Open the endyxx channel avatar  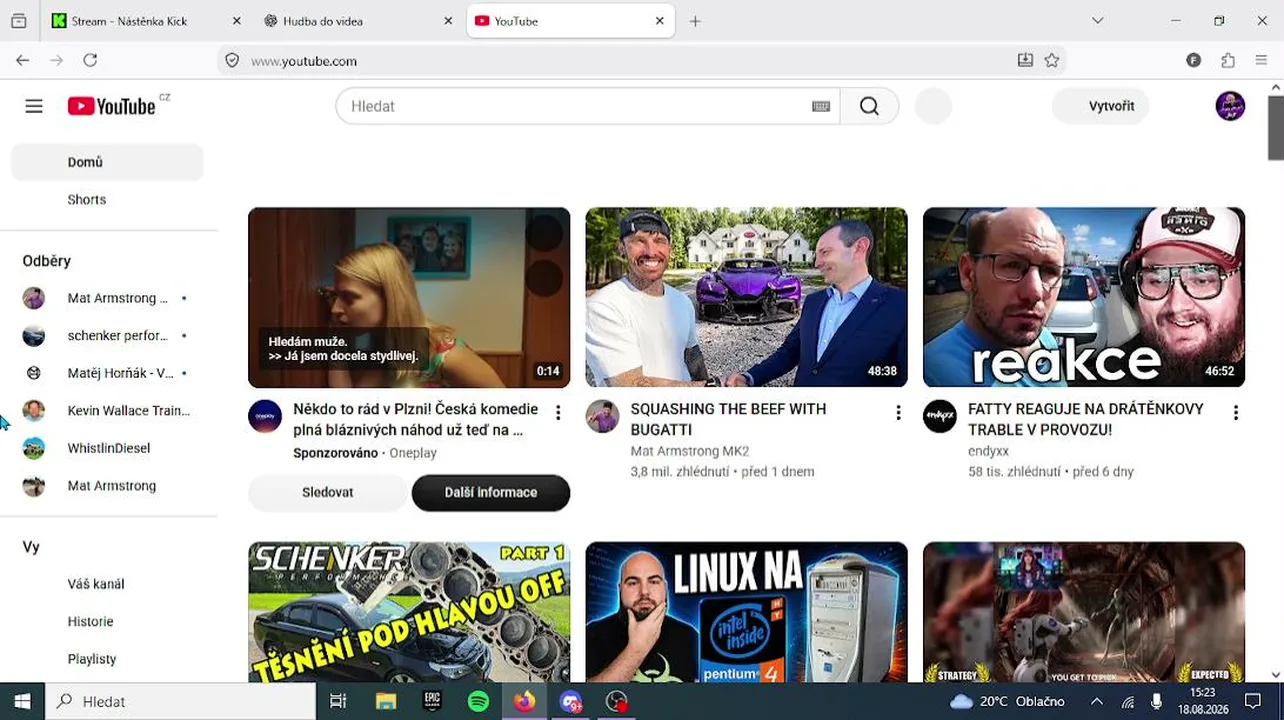[x=940, y=416]
